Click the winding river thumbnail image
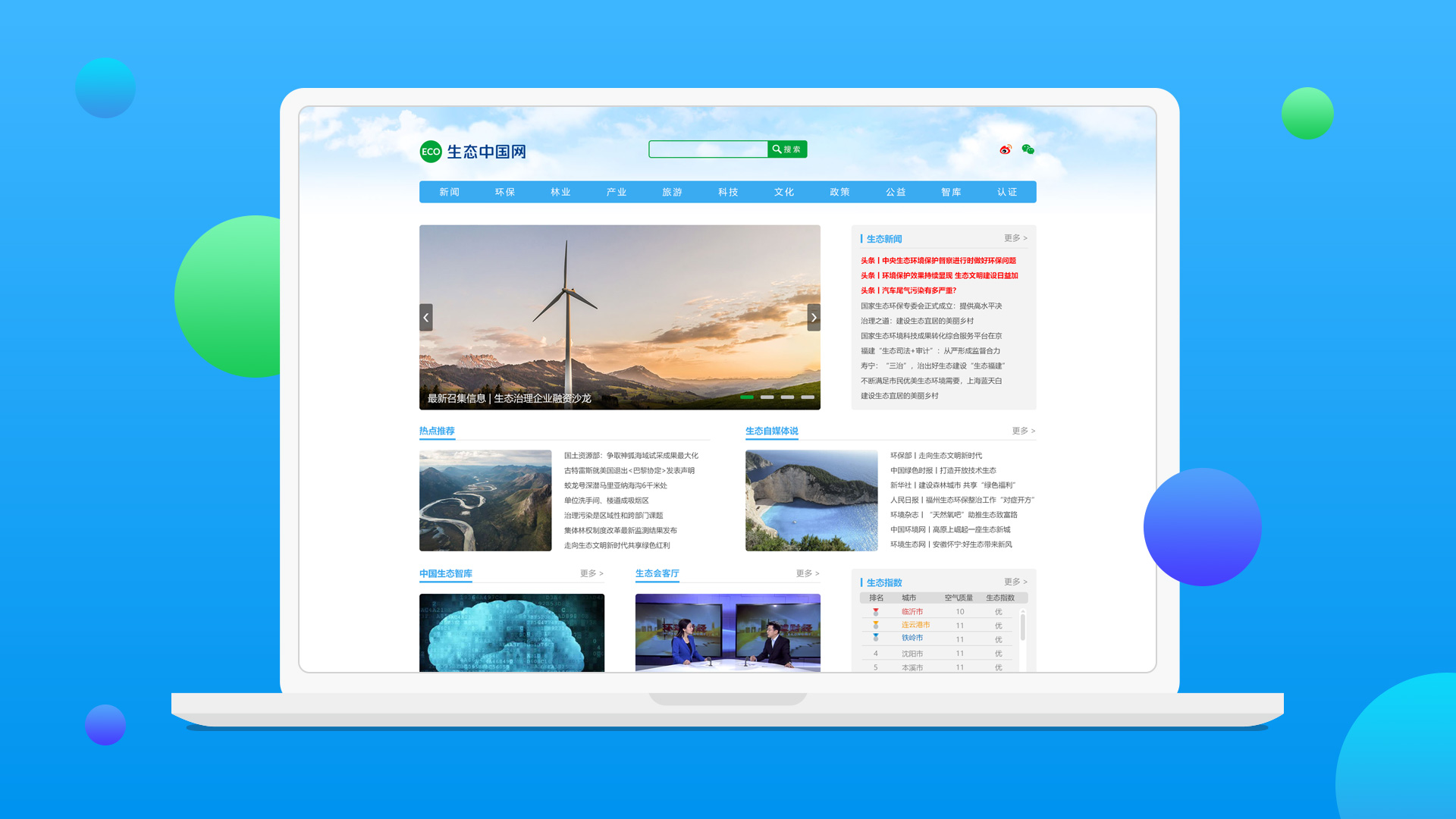The width and height of the screenshot is (1456, 819). tap(485, 500)
